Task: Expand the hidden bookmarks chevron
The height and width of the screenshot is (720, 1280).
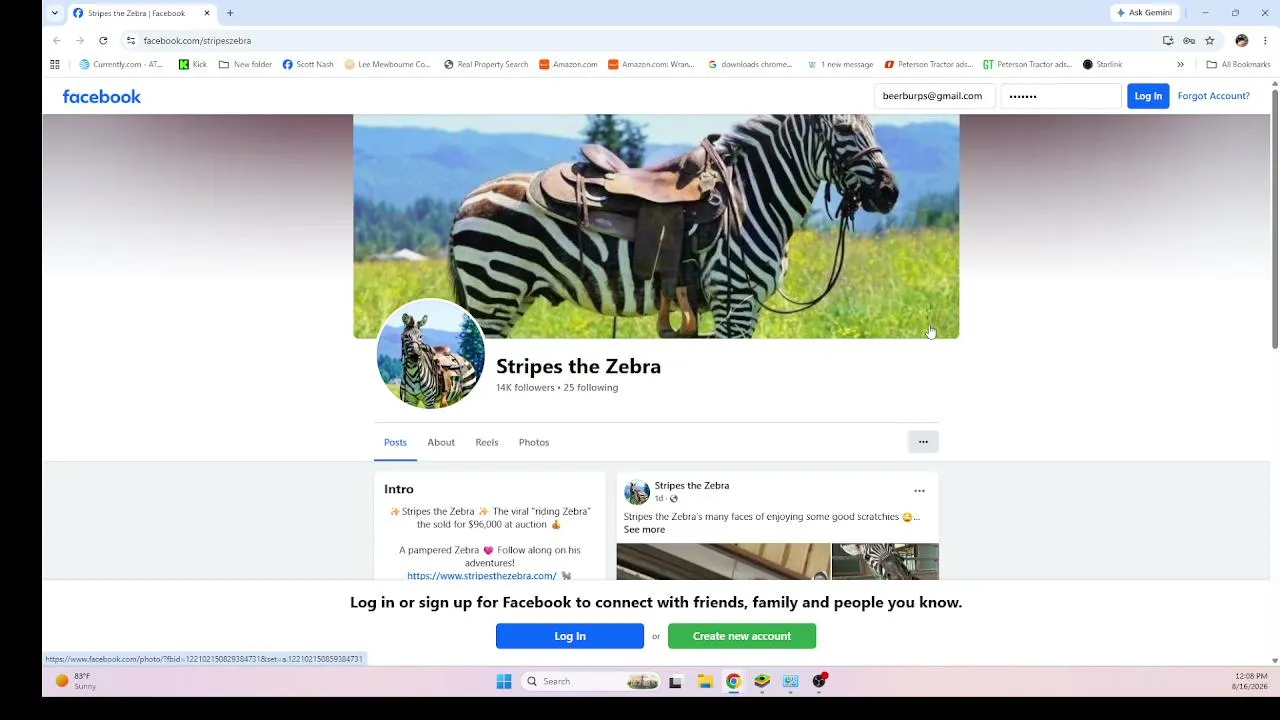Action: (x=1180, y=64)
